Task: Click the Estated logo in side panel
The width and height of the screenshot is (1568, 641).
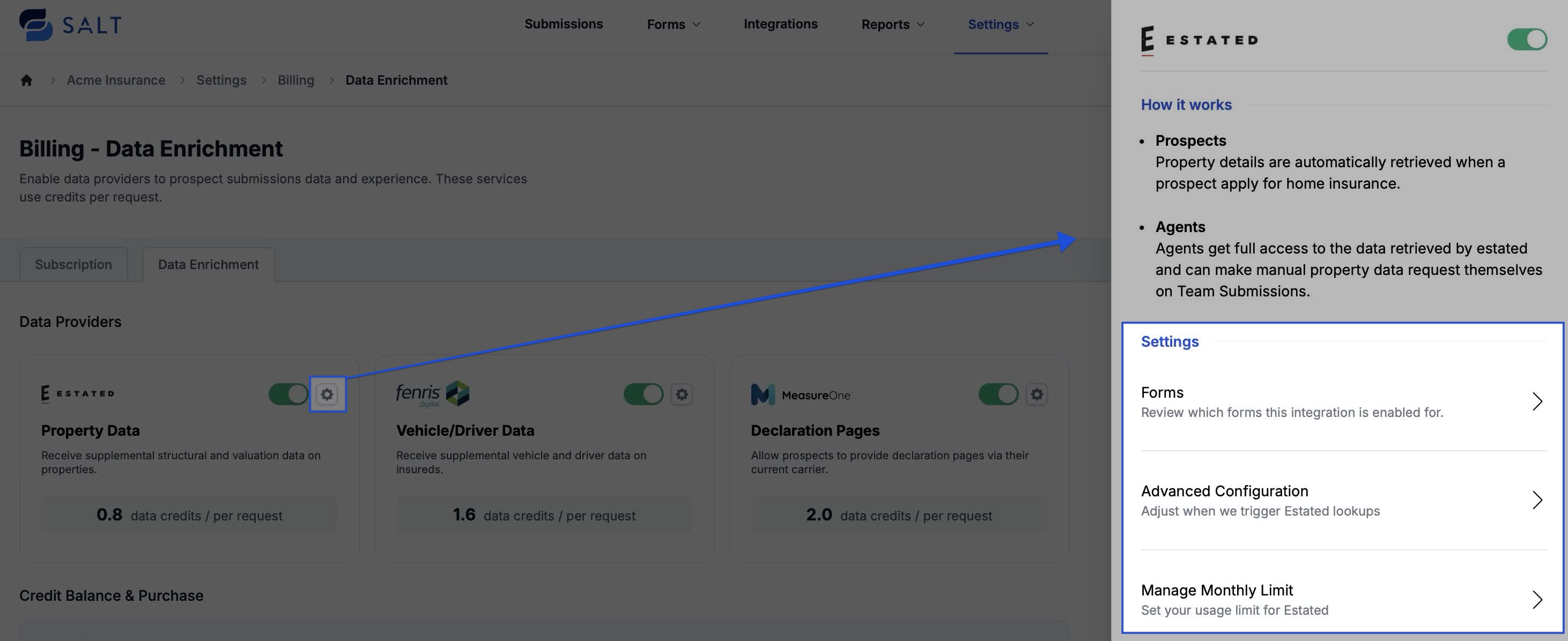Action: tap(1199, 40)
